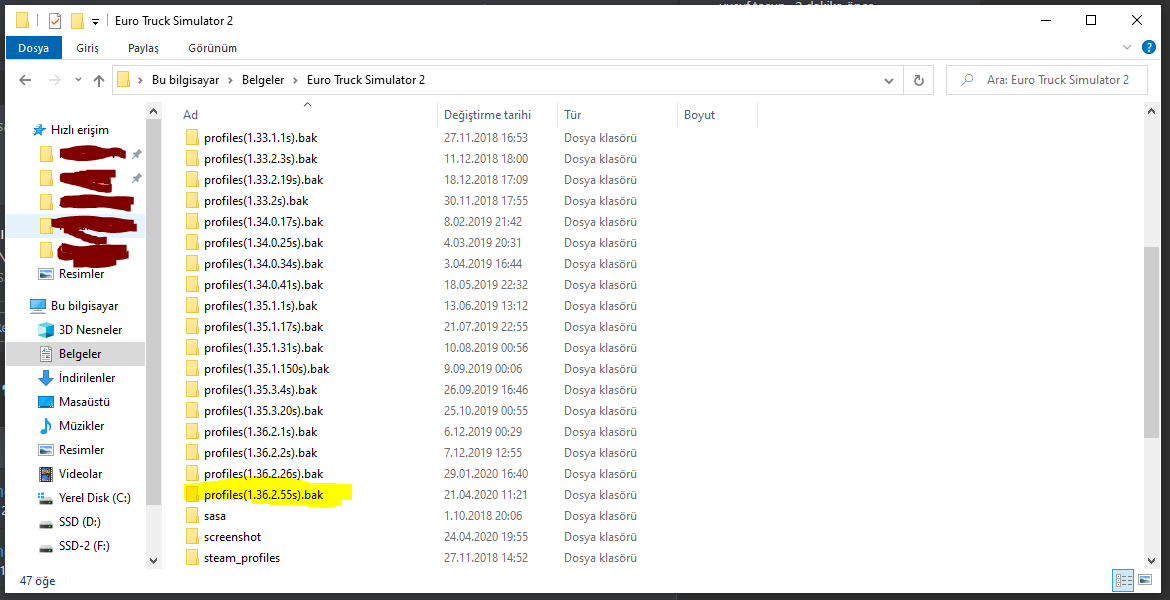This screenshot has width=1170, height=600.
Task: Open Müzikler in the sidebar
Action: click(81, 425)
